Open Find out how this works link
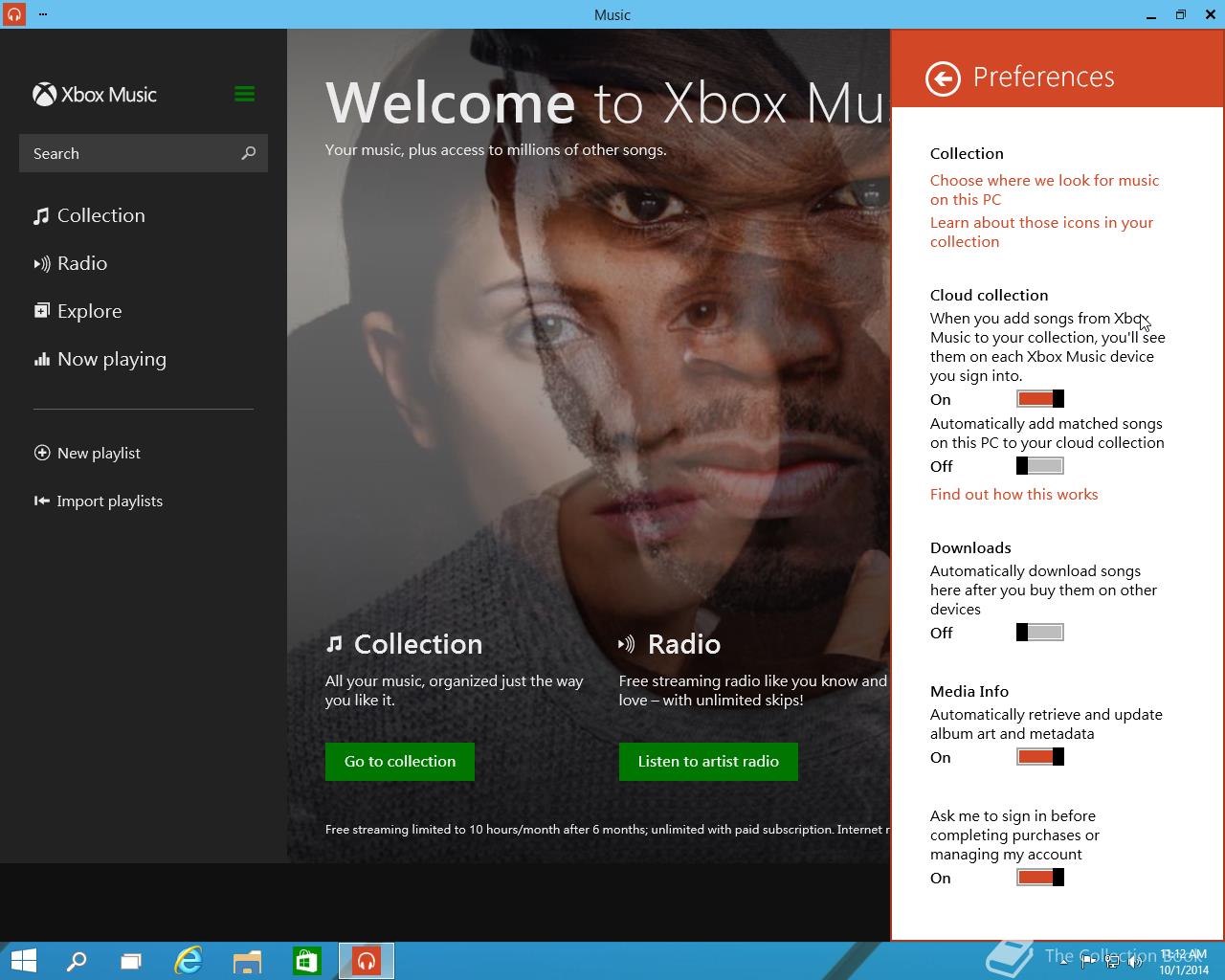The image size is (1225, 980). coord(1014,495)
